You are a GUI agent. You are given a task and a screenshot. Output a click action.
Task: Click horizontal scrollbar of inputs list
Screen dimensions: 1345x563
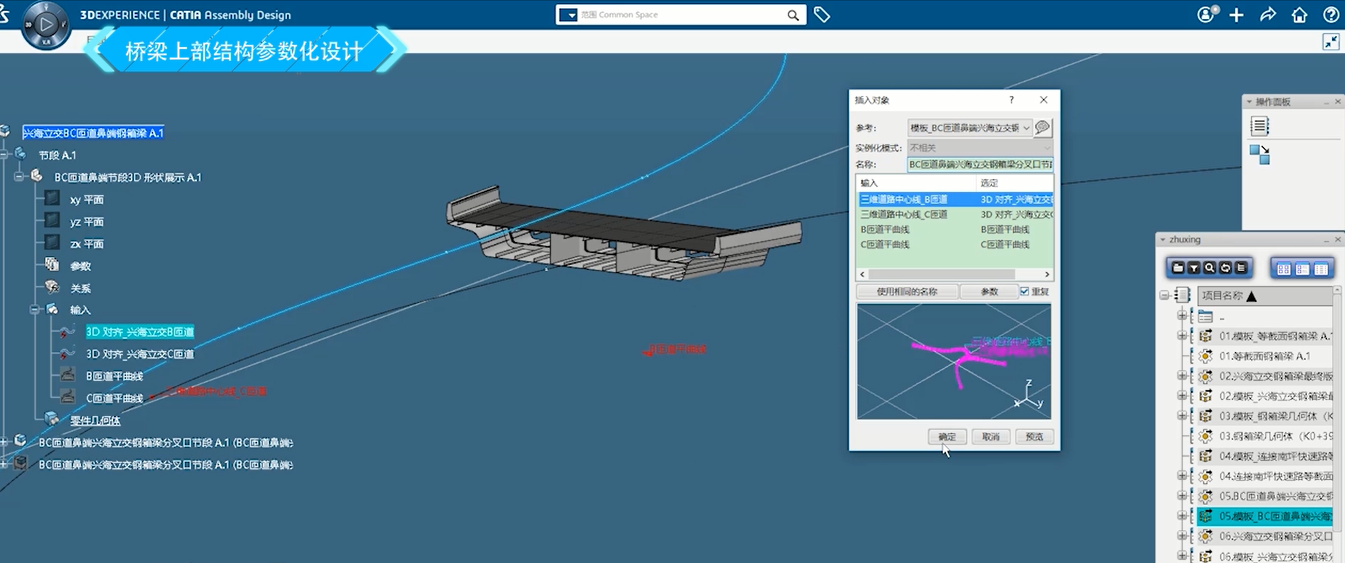click(955, 274)
